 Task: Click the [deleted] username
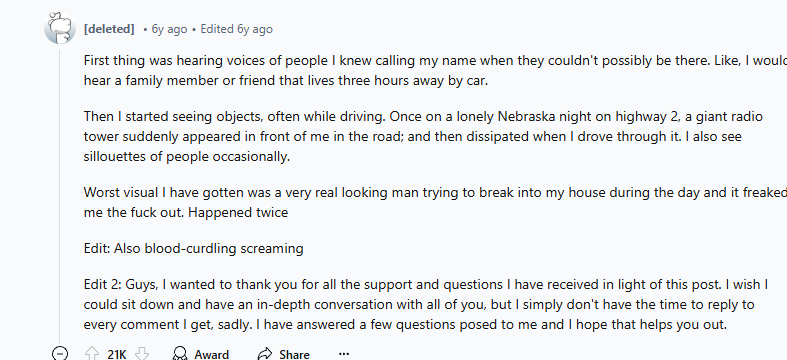tap(109, 29)
